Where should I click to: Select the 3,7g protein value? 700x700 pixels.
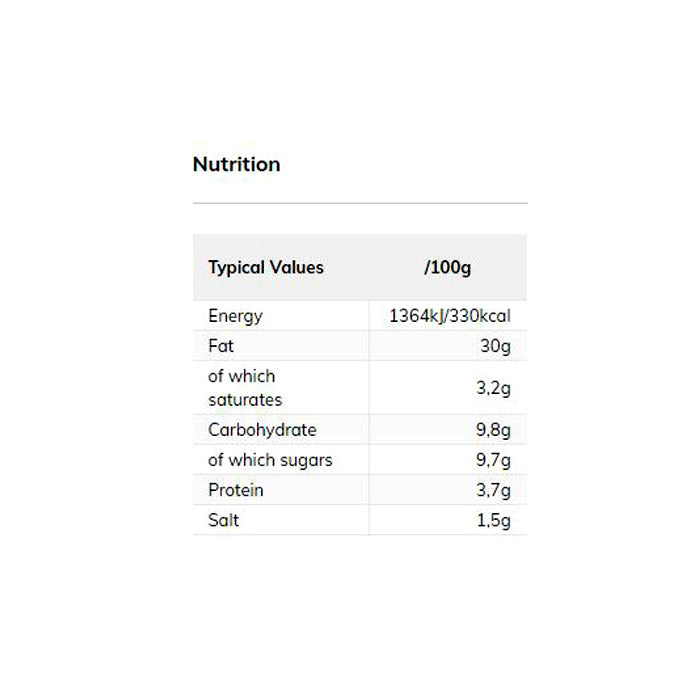[493, 490]
